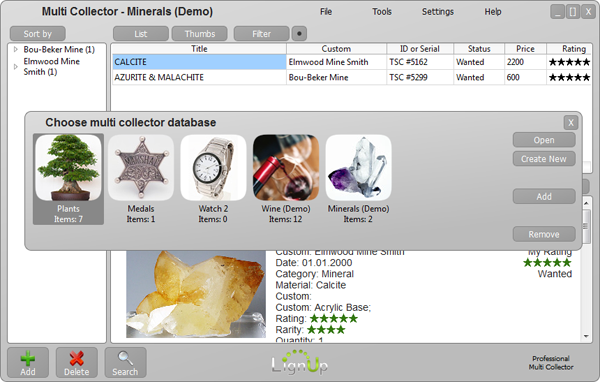Click the Professional Multi Collector label
Image resolution: width=600 pixels, height=382 pixels.
pos(551,363)
